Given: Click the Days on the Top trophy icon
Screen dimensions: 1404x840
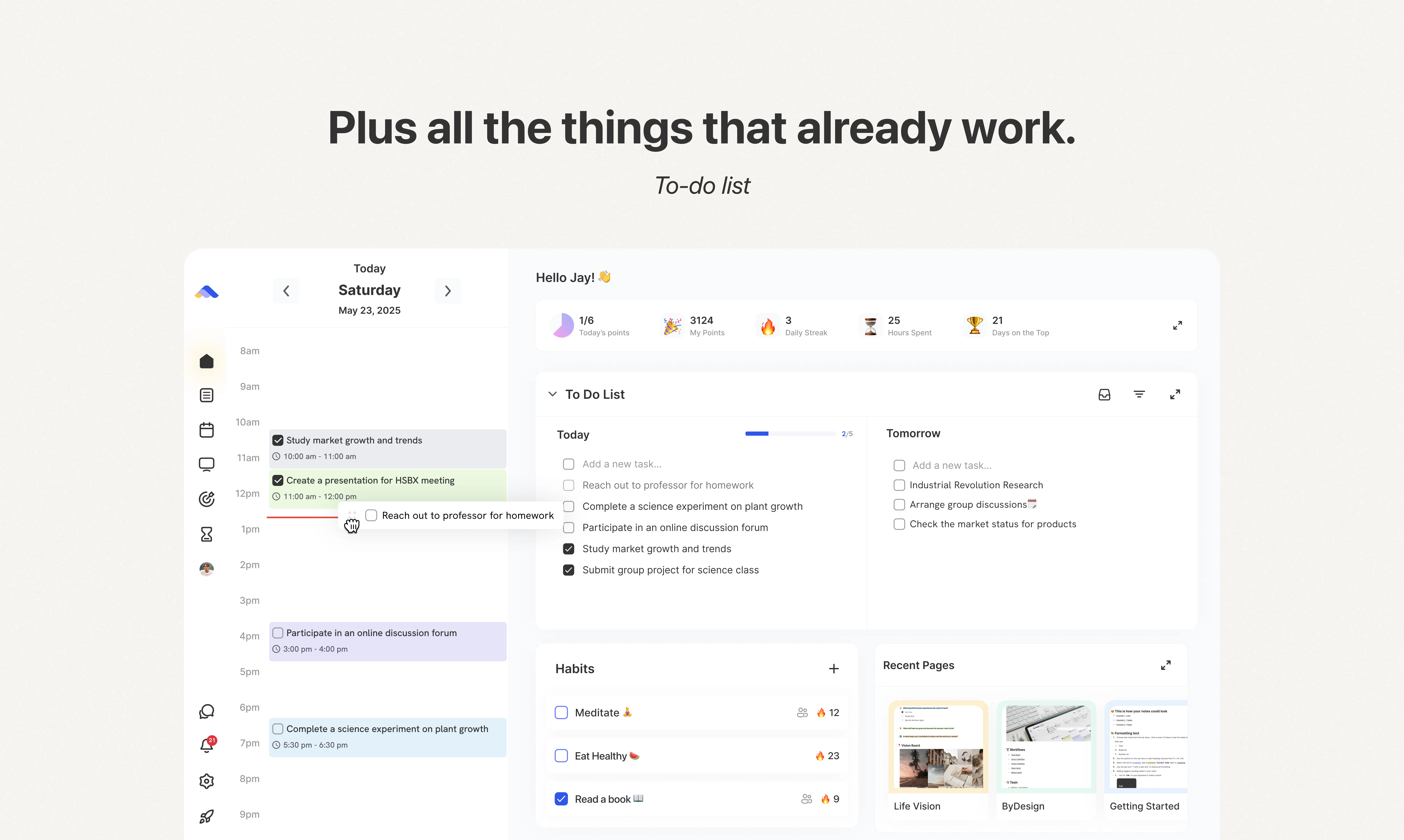Looking at the screenshot, I should point(975,325).
